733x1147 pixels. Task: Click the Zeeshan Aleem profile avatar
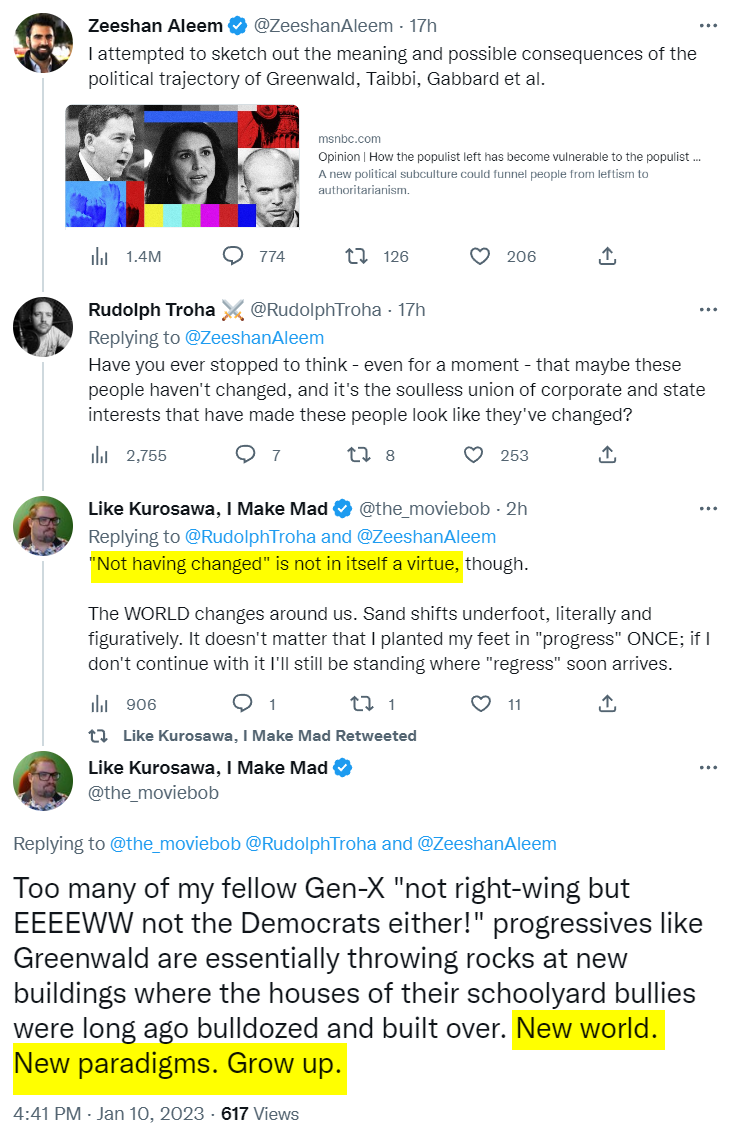tap(44, 43)
